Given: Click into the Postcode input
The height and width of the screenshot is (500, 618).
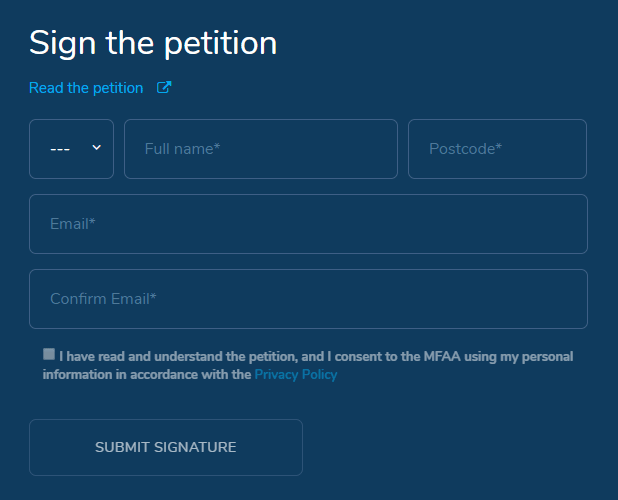Looking at the screenshot, I should tap(497, 149).
